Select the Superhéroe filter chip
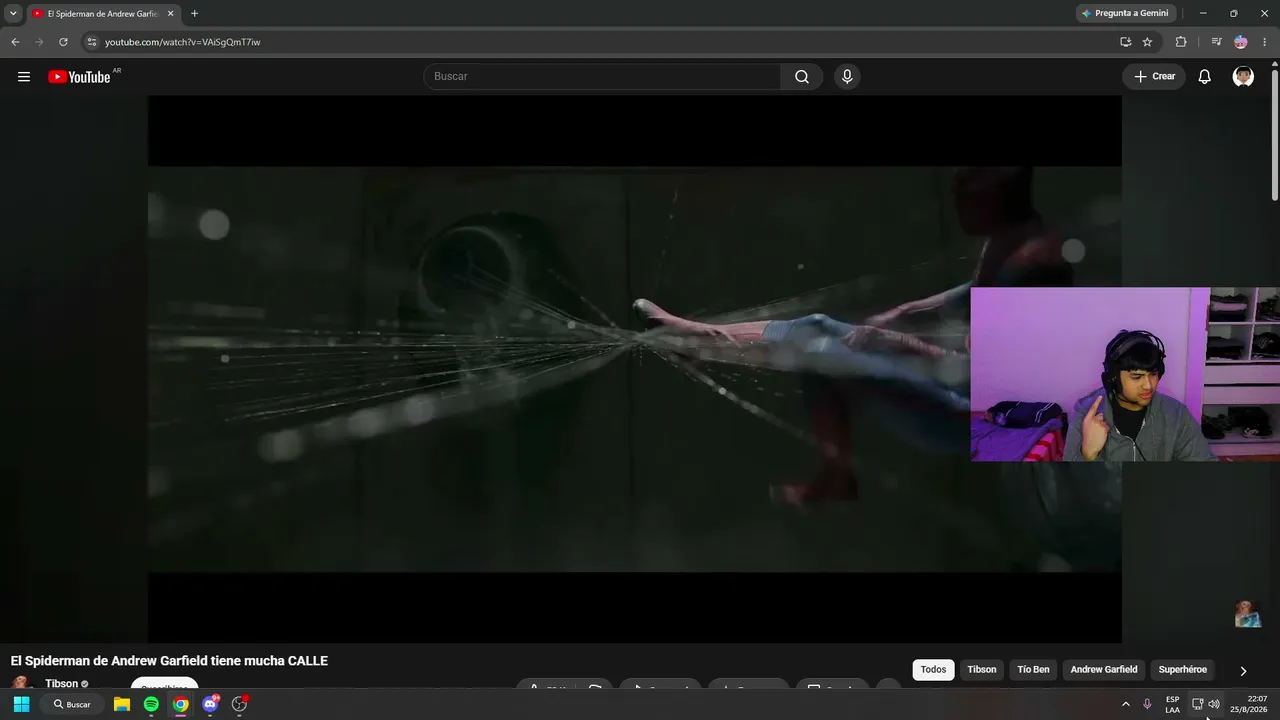The height and width of the screenshot is (720, 1280). point(1183,670)
